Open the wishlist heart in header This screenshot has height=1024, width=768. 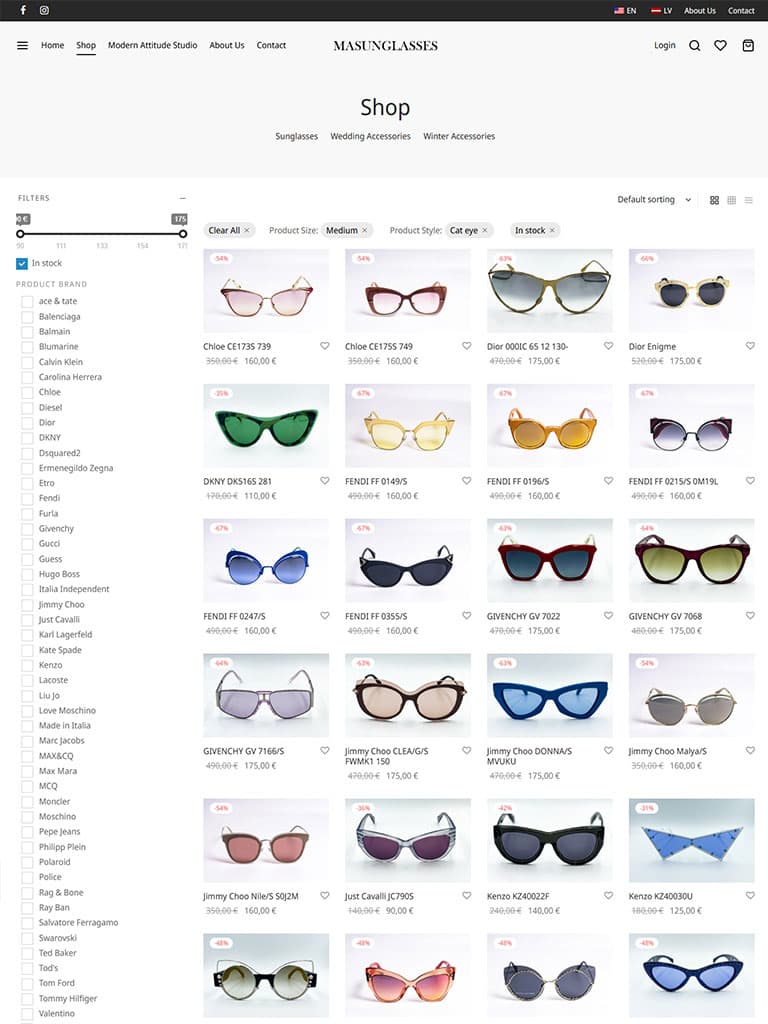(720, 45)
